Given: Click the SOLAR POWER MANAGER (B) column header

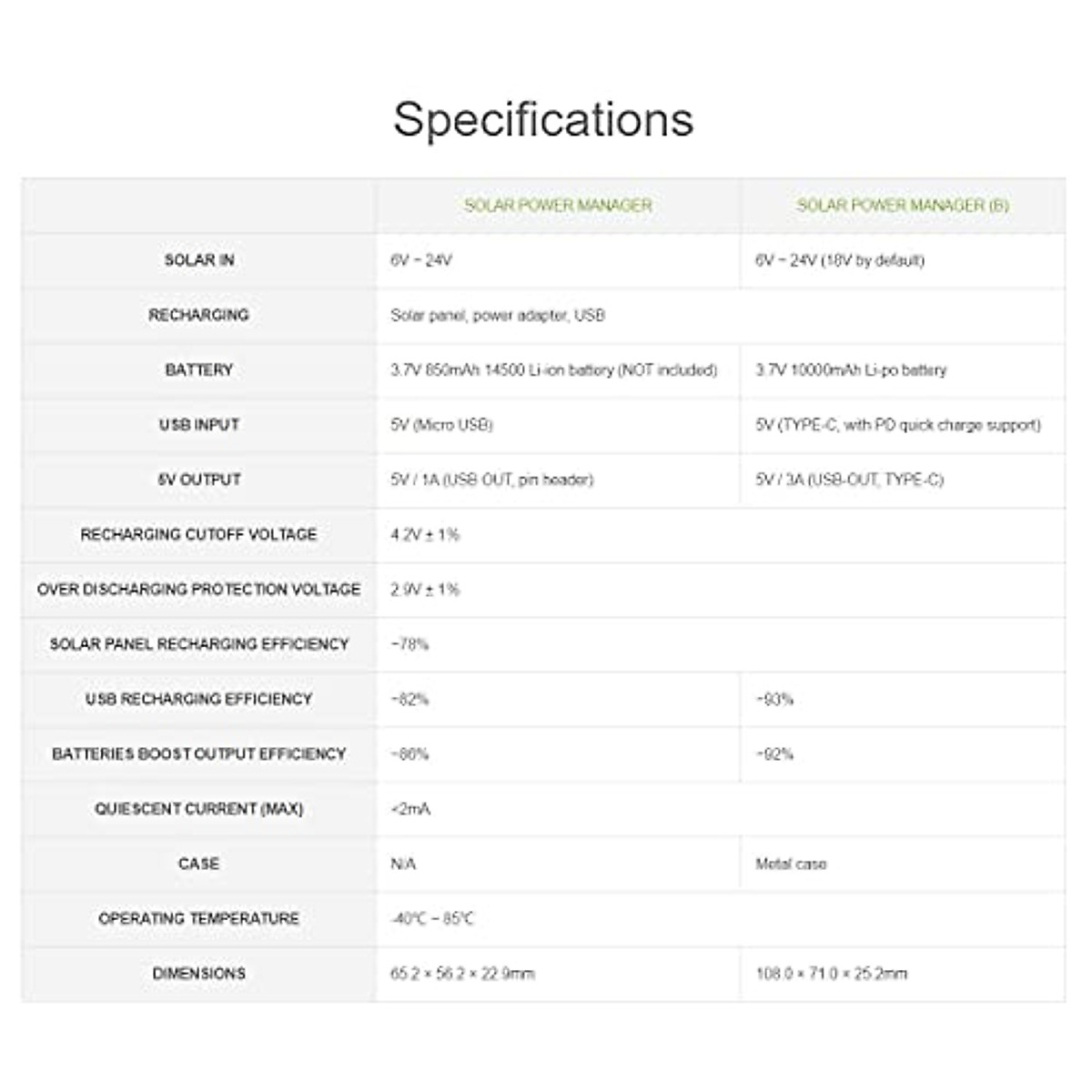Looking at the screenshot, I should [x=903, y=206].
